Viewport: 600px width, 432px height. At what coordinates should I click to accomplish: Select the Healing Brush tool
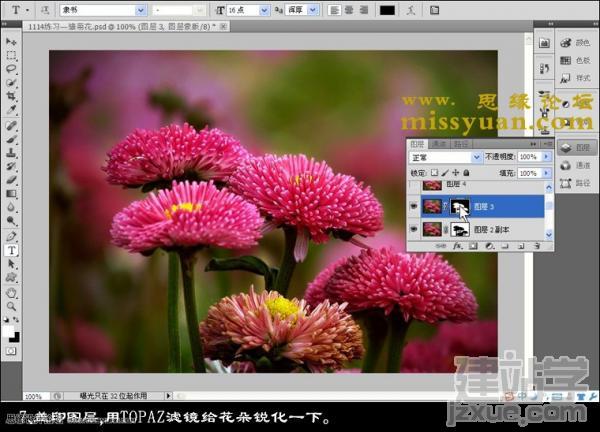point(11,125)
